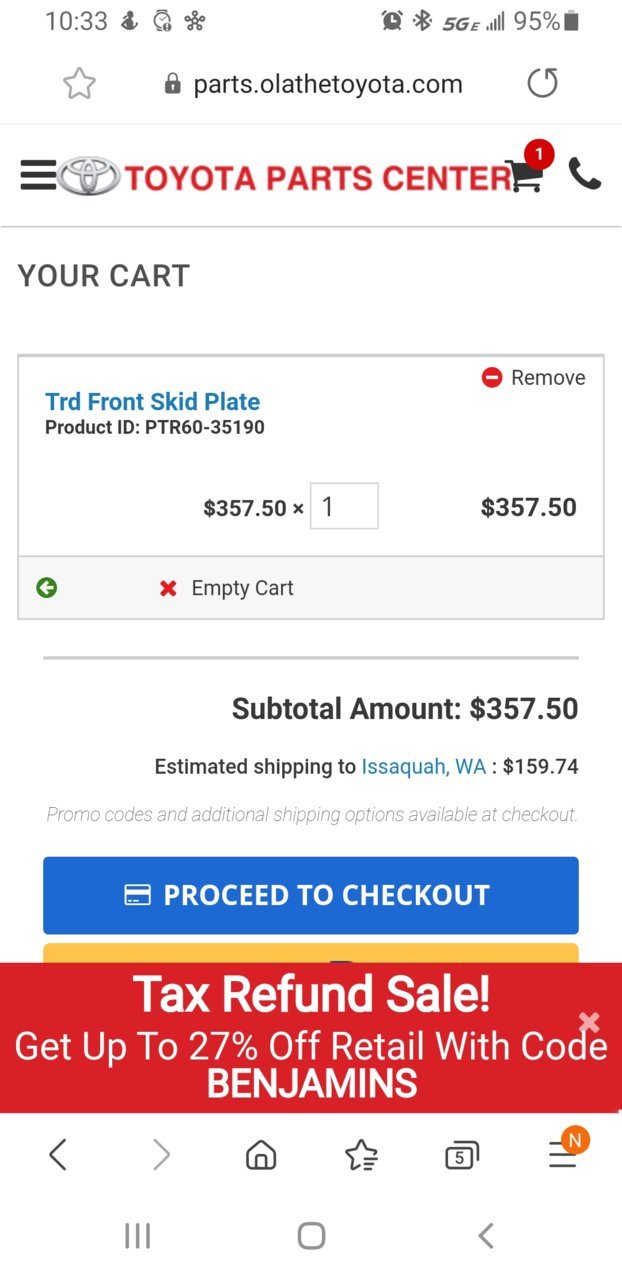The image size is (622, 1279).
Task: Go back with the browser back arrow
Action: (x=58, y=1155)
